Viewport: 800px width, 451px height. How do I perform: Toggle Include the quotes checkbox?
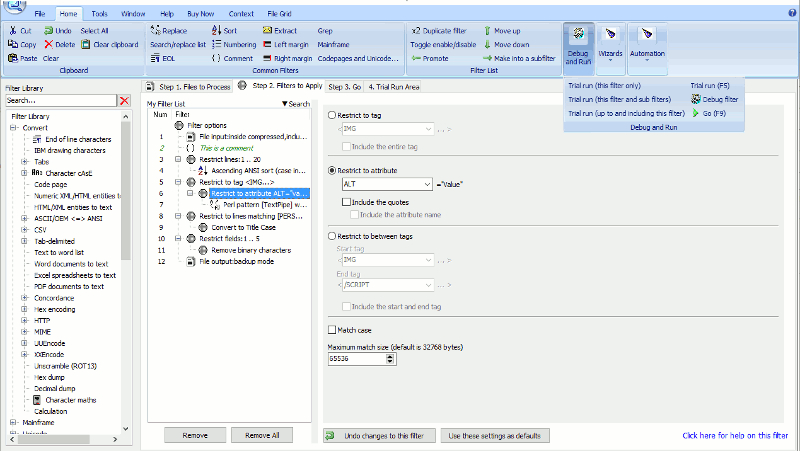[346, 202]
